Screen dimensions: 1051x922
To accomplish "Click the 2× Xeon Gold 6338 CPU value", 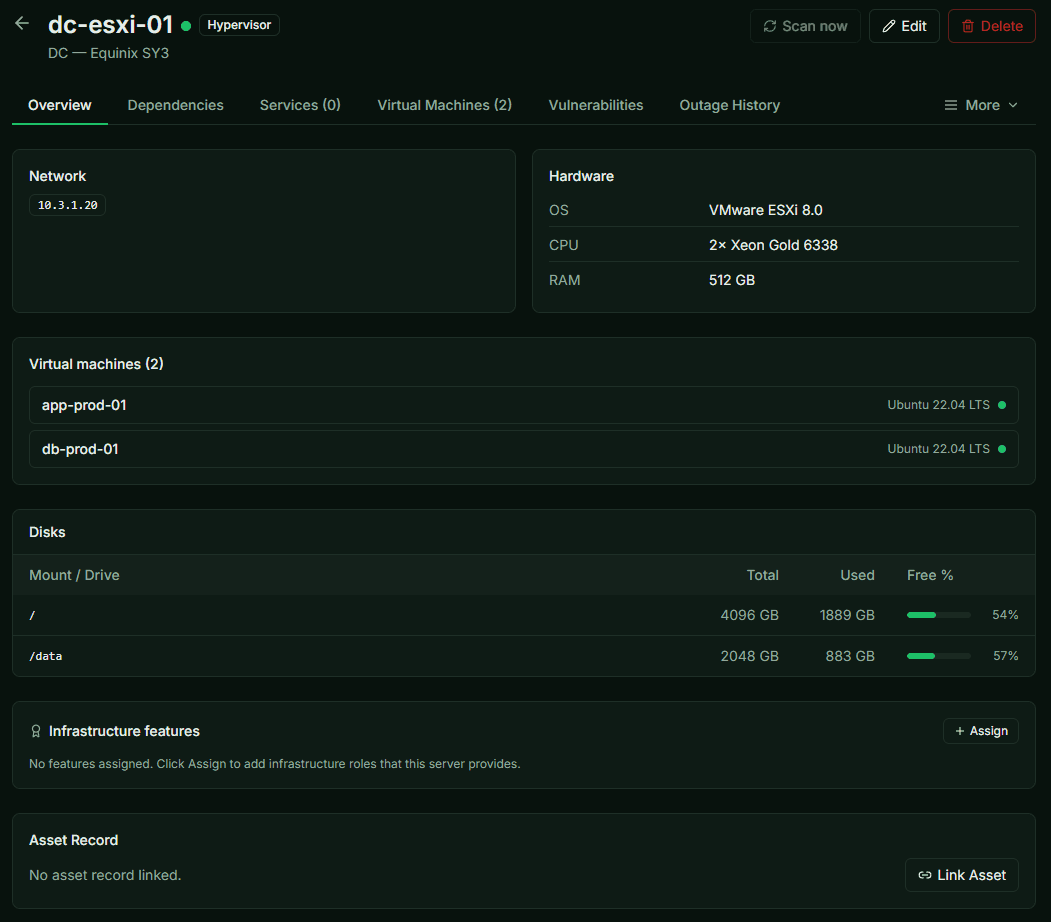I will [x=774, y=245].
